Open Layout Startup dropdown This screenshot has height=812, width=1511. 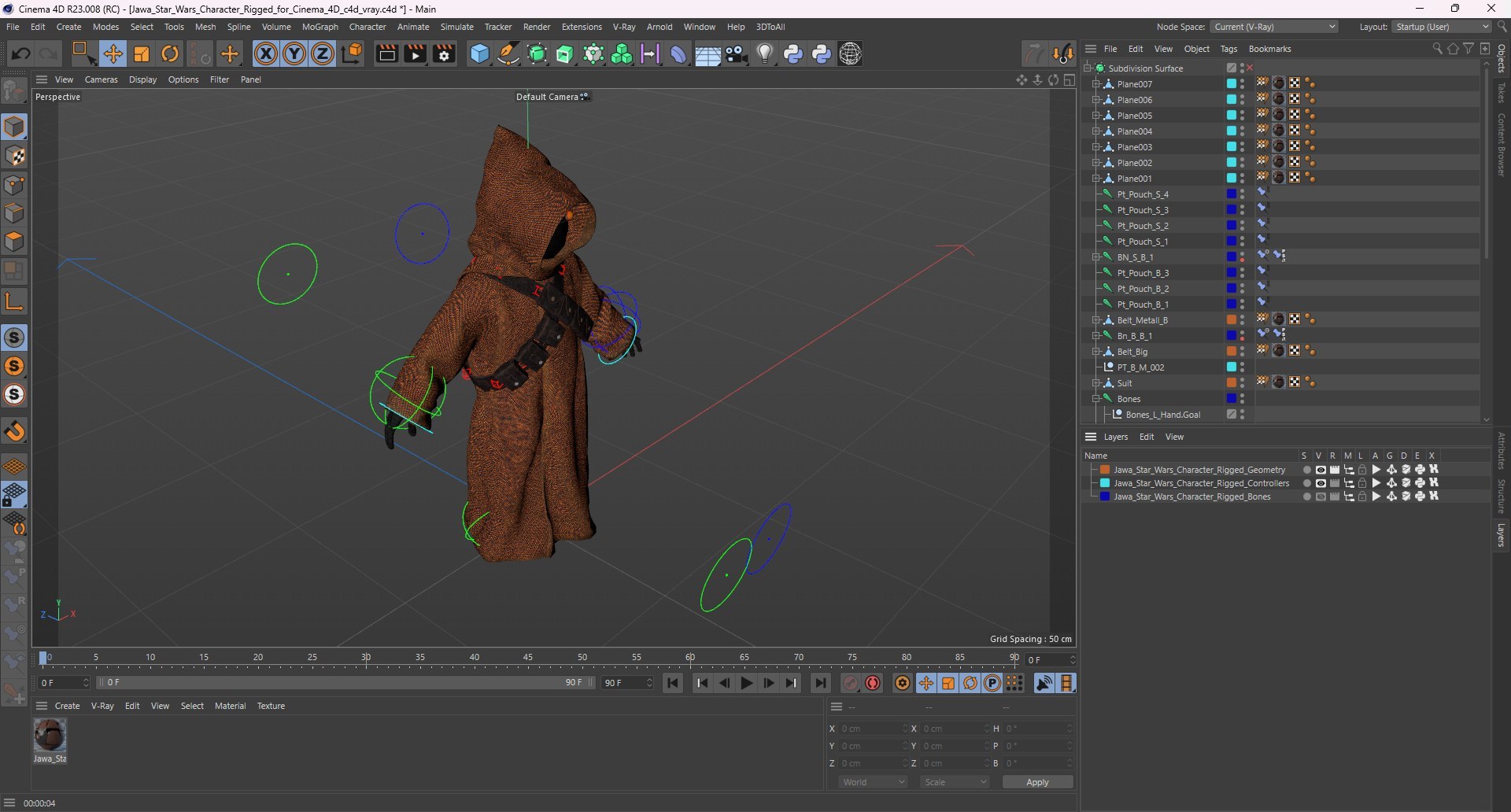1442,27
